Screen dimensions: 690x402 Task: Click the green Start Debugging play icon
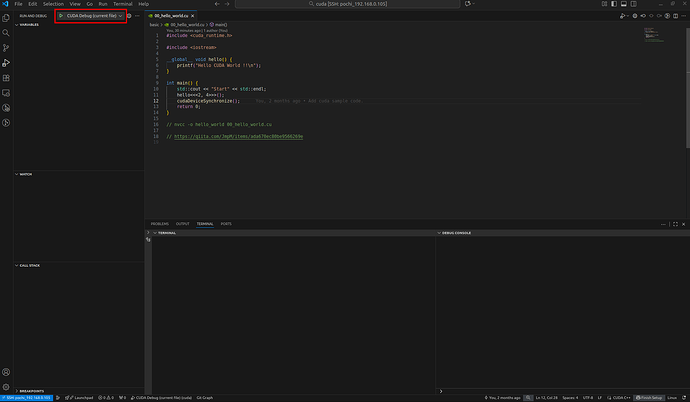[x=61, y=16]
